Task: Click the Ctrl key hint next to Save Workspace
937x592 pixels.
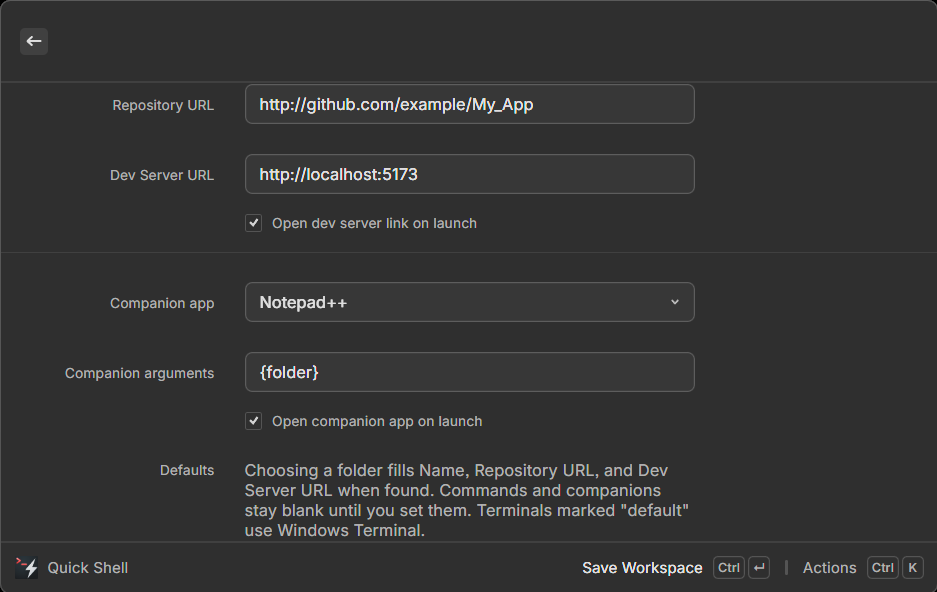Action: (x=728, y=568)
